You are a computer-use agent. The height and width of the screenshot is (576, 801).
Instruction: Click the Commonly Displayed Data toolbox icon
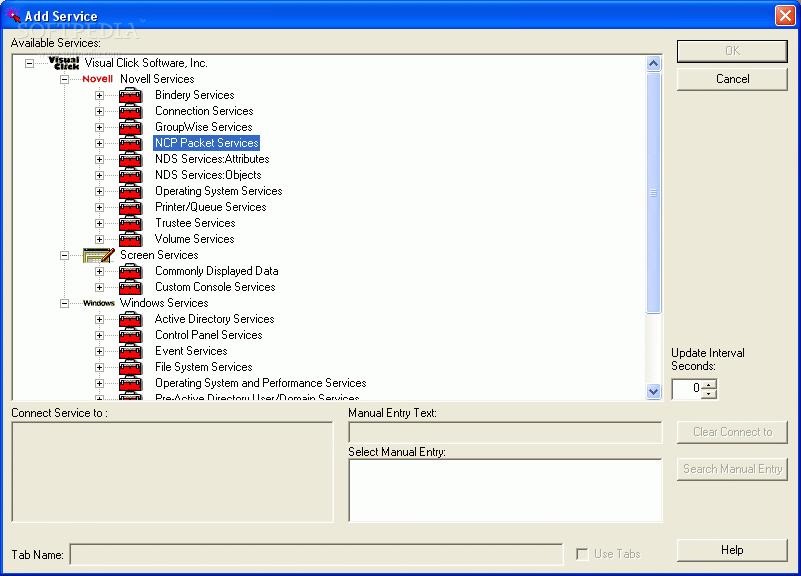pos(130,271)
